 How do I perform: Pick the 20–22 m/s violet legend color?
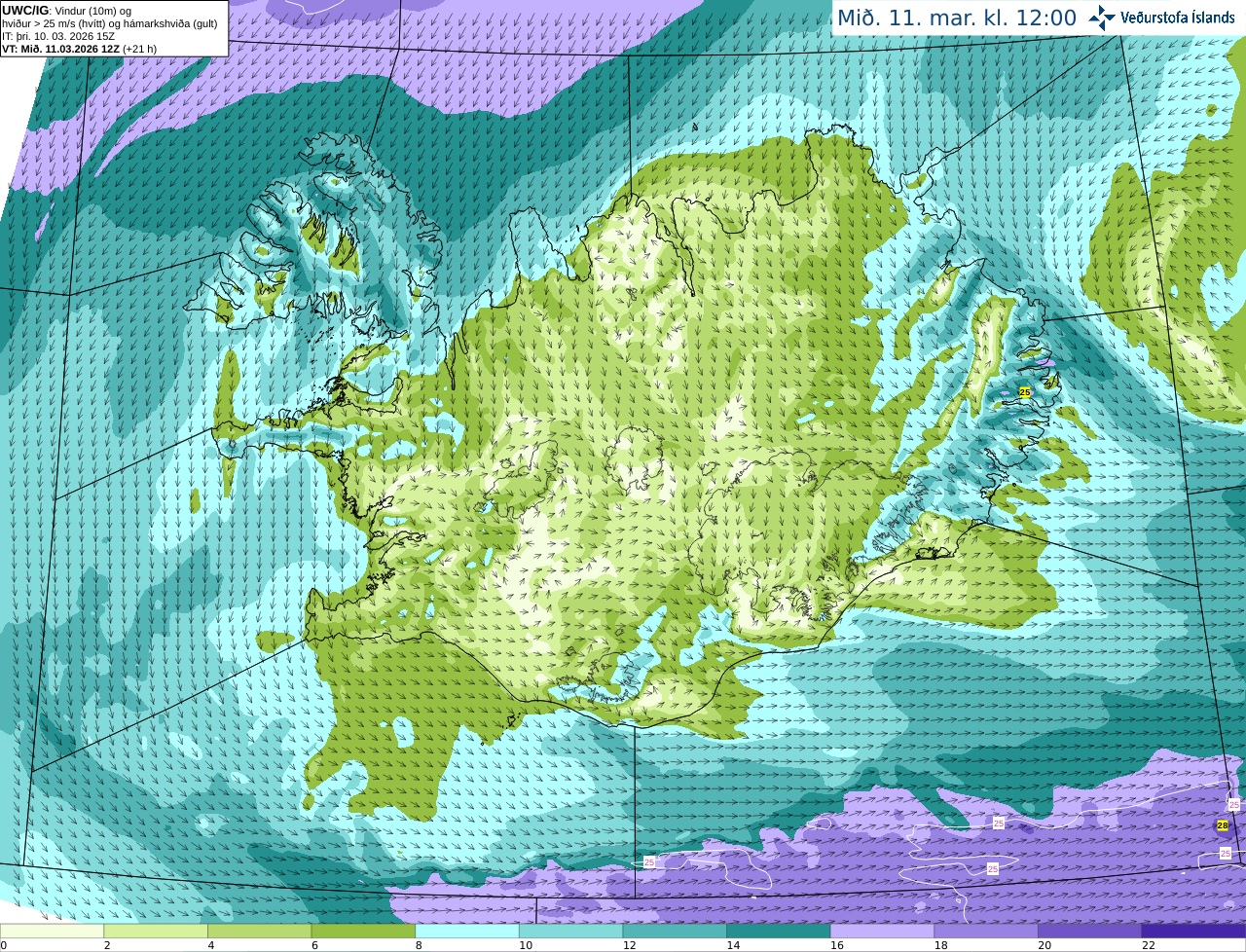(x=1090, y=931)
